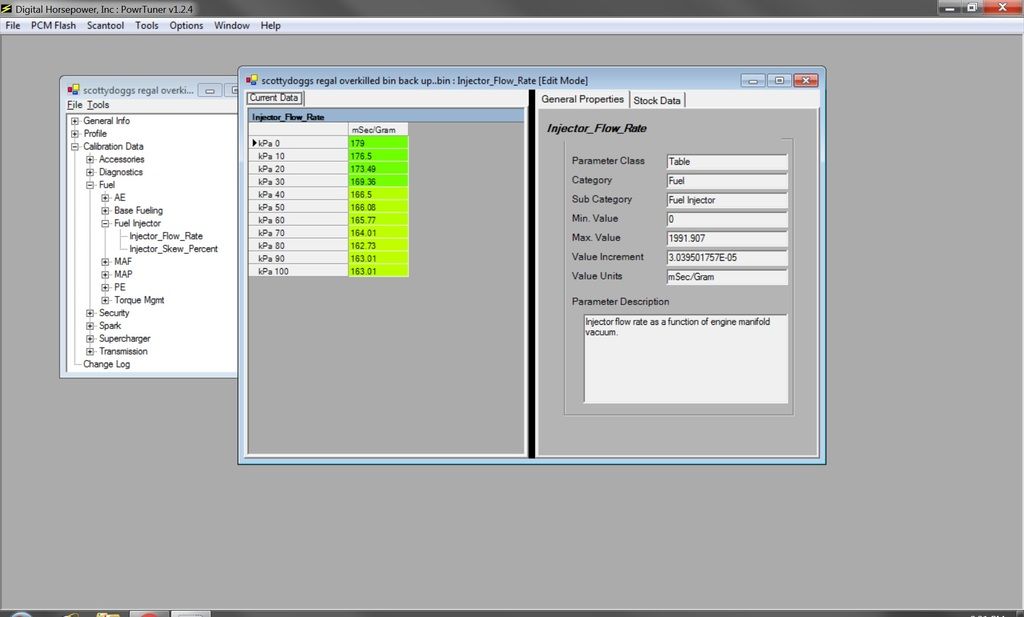Open the Help menu

(270, 25)
